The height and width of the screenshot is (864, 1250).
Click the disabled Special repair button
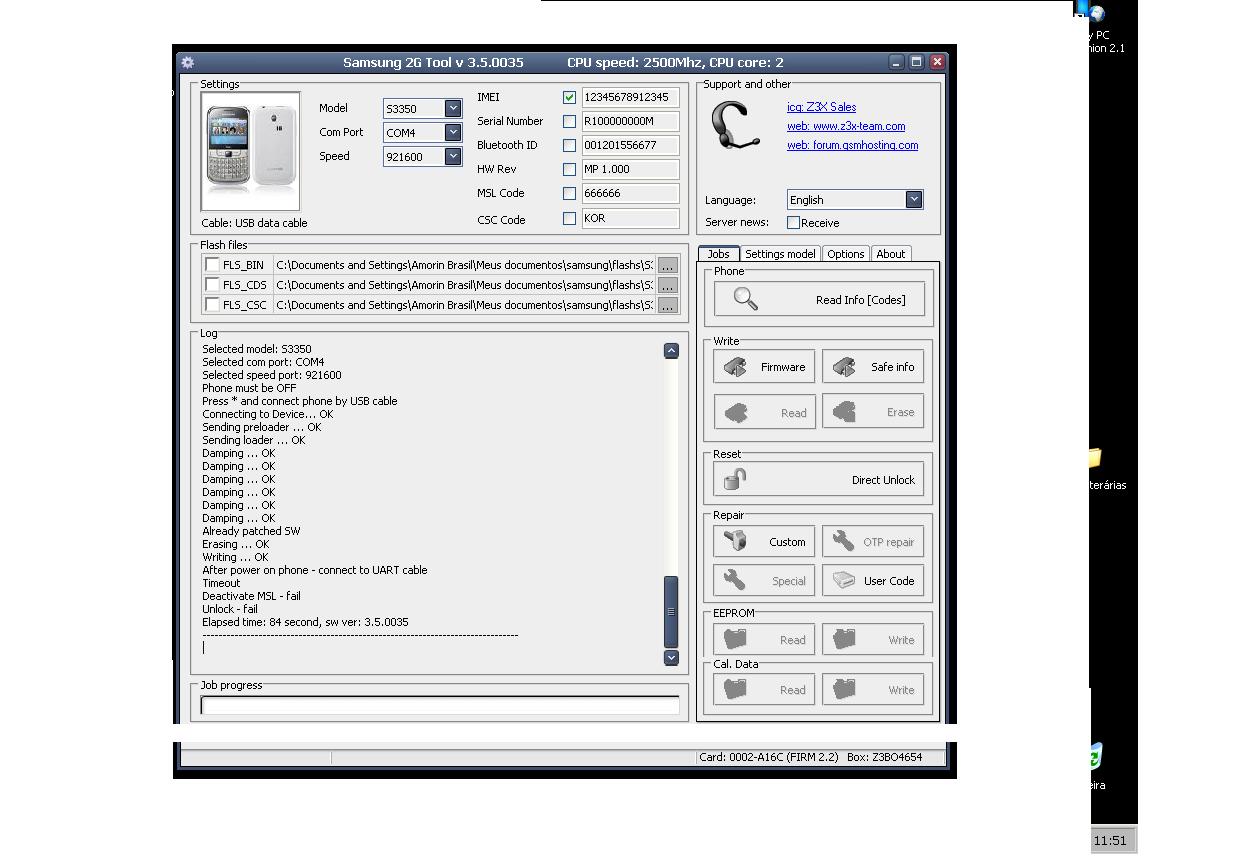[764, 581]
